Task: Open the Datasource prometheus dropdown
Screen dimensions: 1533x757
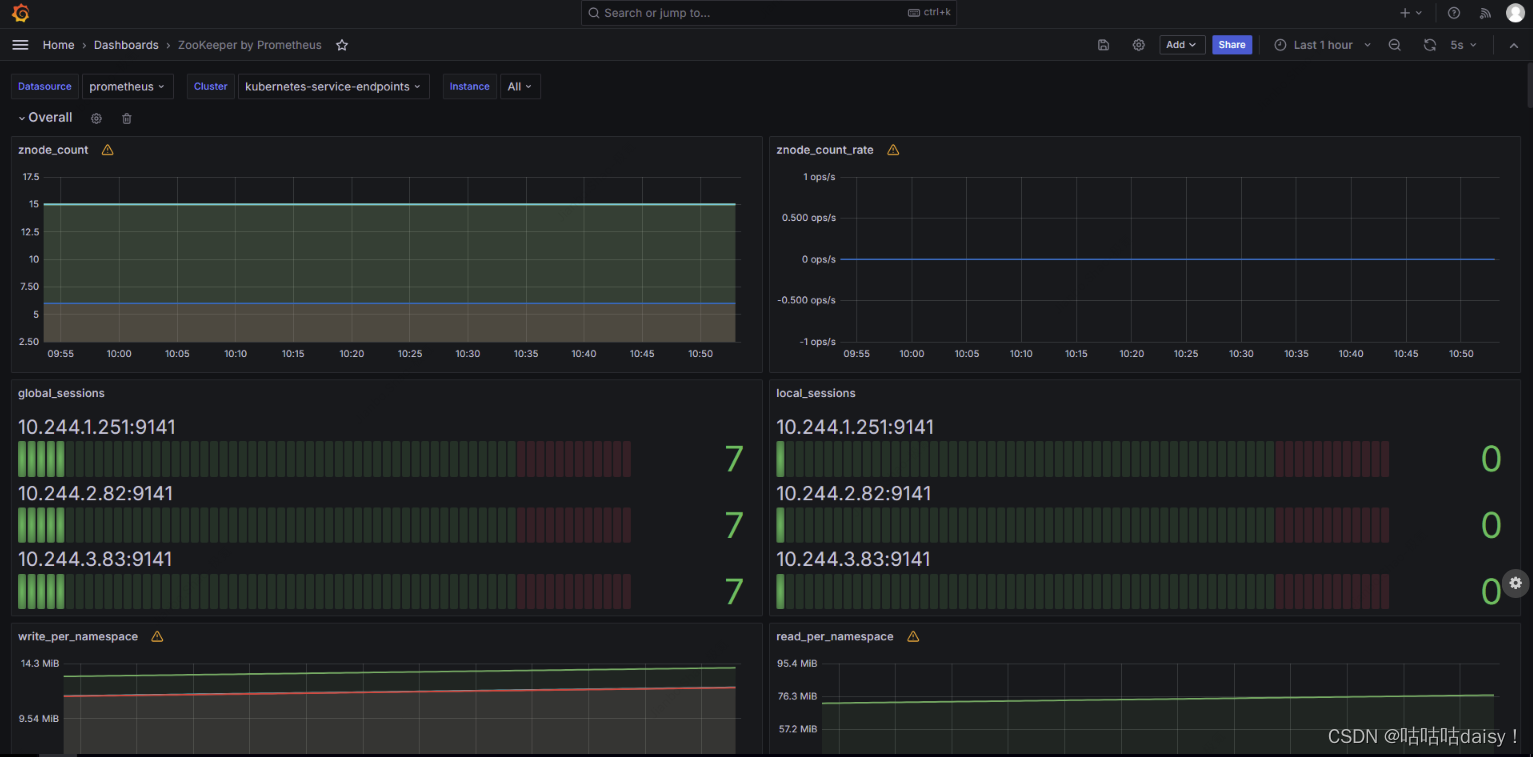Action: click(127, 87)
